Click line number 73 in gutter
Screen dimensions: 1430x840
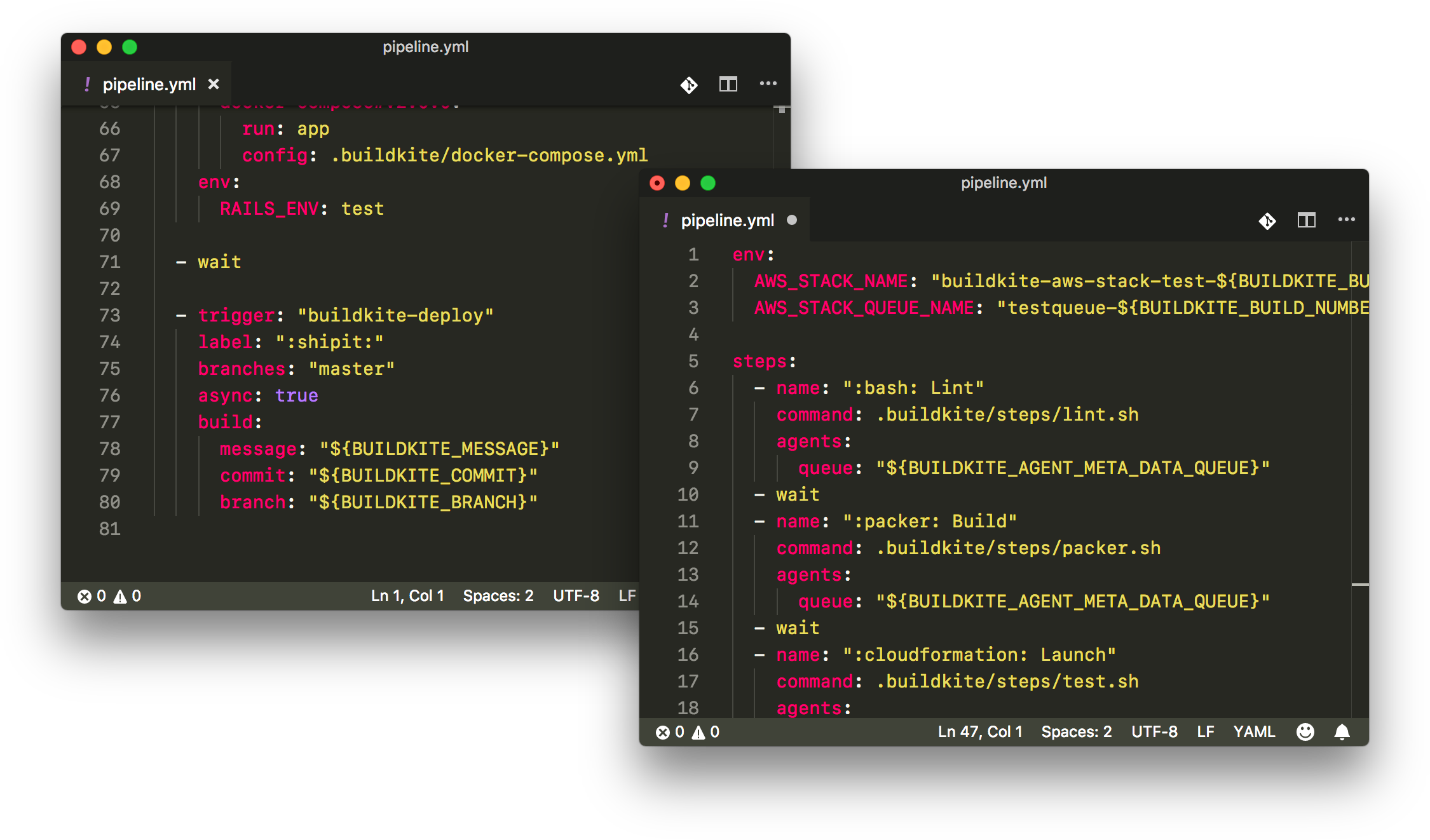click(109, 315)
